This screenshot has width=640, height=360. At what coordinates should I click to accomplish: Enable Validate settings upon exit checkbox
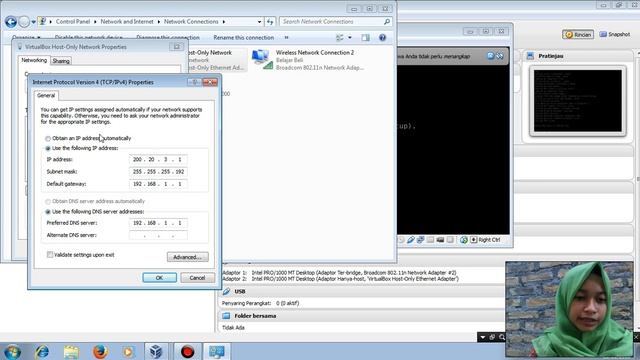tap(50, 255)
